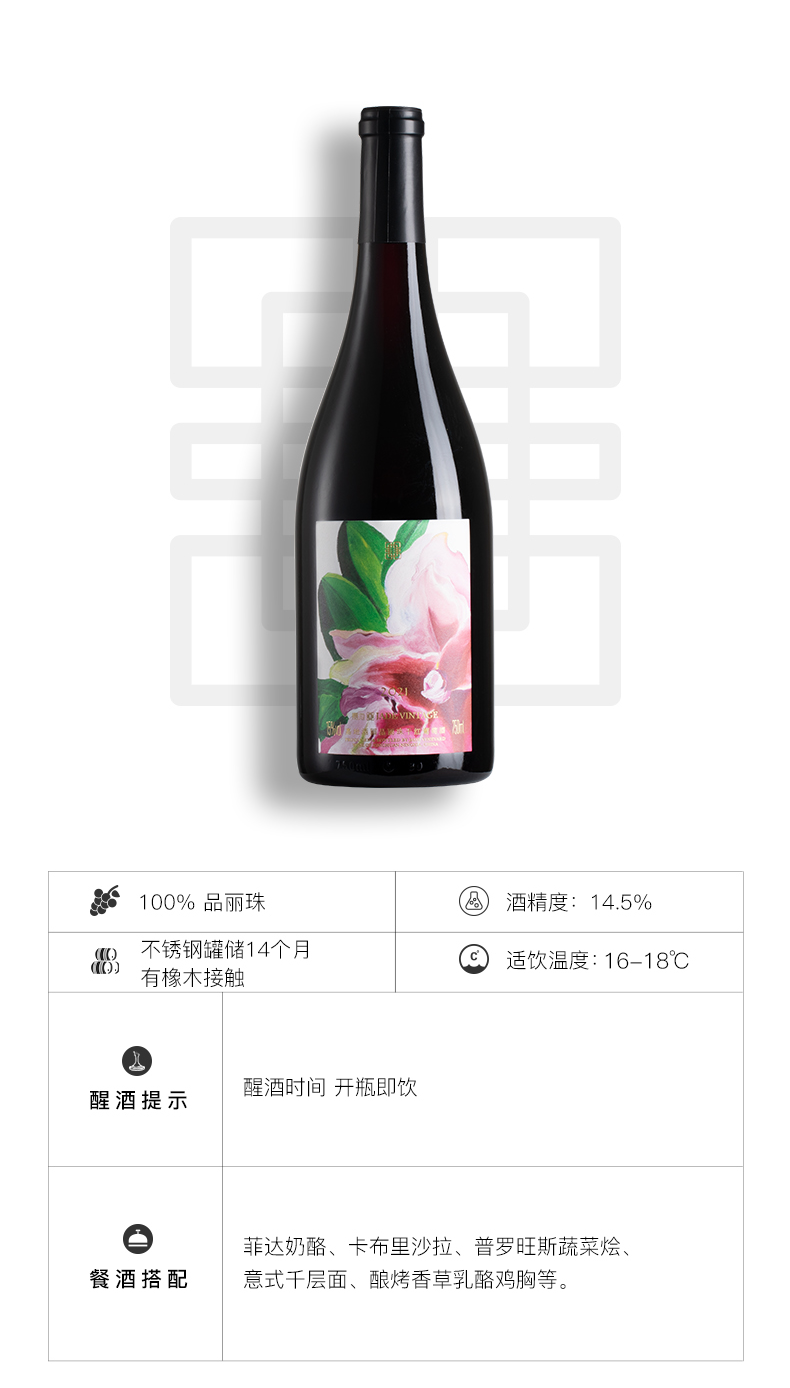Select the 100% 品丽珠 text
This screenshot has height=1388, width=790.
coord(202,902)
